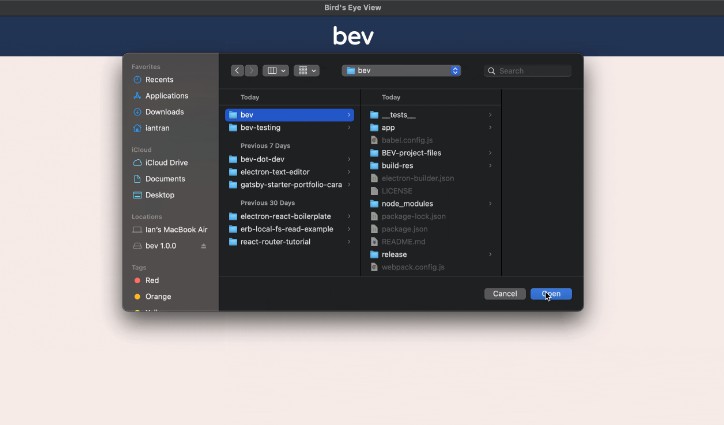The image size is (724, 425).
Task: Open the grid grouping options dropdown
Action: click(307, 71)
